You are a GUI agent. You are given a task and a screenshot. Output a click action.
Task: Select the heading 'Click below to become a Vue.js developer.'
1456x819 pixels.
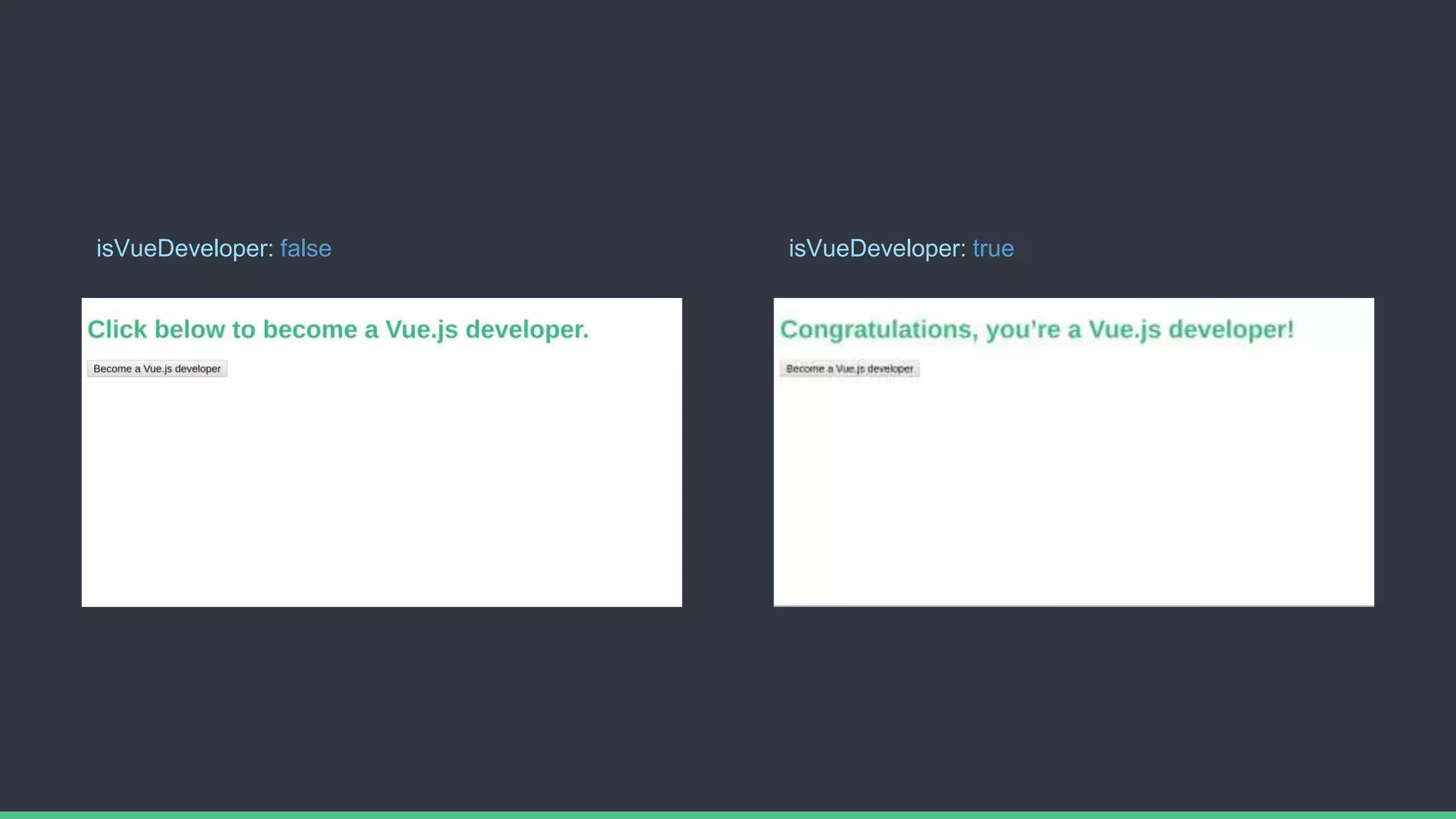click(x=338, y=330)
